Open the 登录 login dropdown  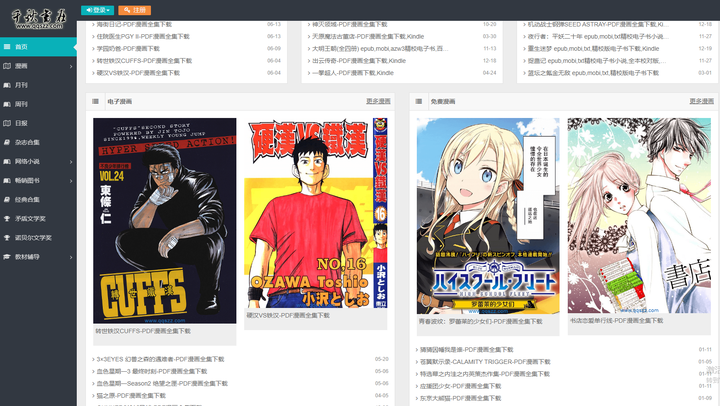coord(97,10)
